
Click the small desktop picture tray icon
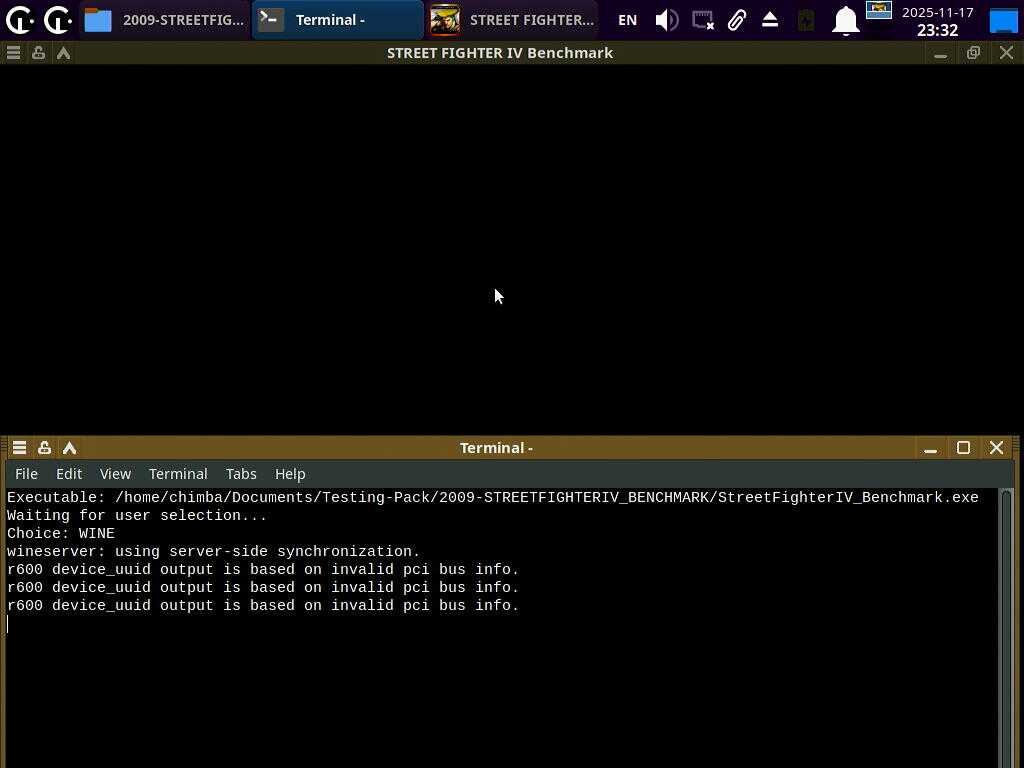[879, 10]
